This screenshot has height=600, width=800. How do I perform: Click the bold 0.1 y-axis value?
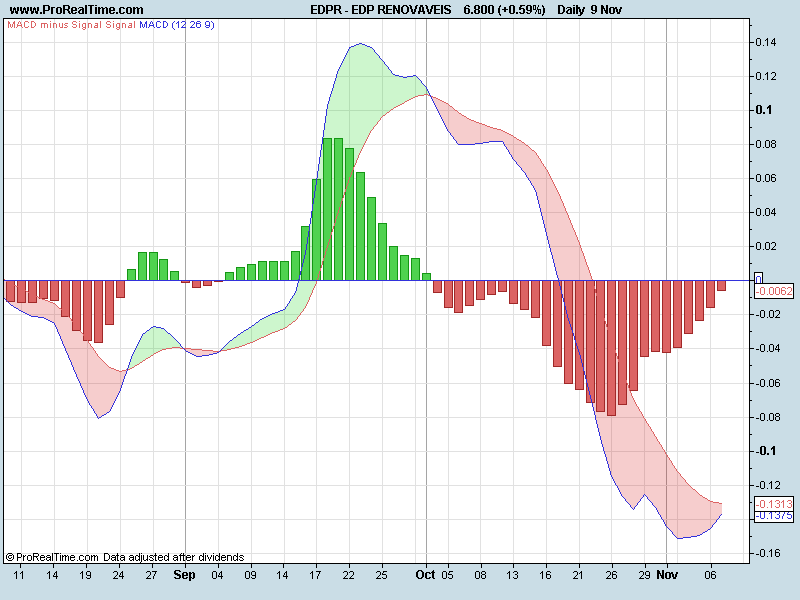764,110
